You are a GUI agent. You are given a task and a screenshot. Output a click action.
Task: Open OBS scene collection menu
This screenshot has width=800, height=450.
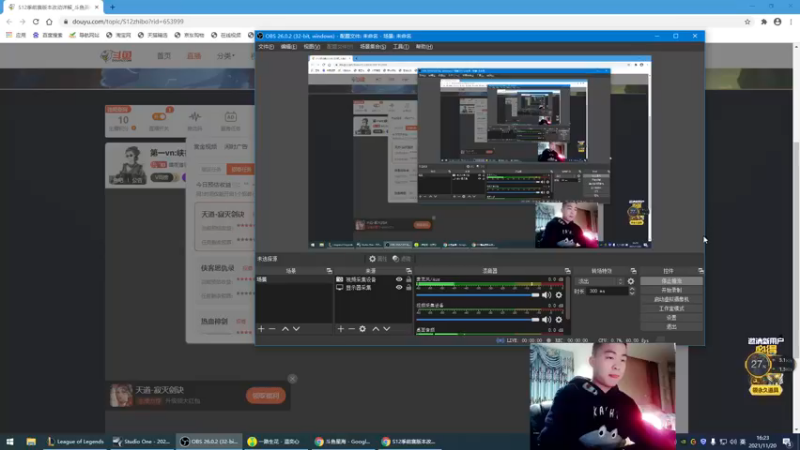click(373, 46)
